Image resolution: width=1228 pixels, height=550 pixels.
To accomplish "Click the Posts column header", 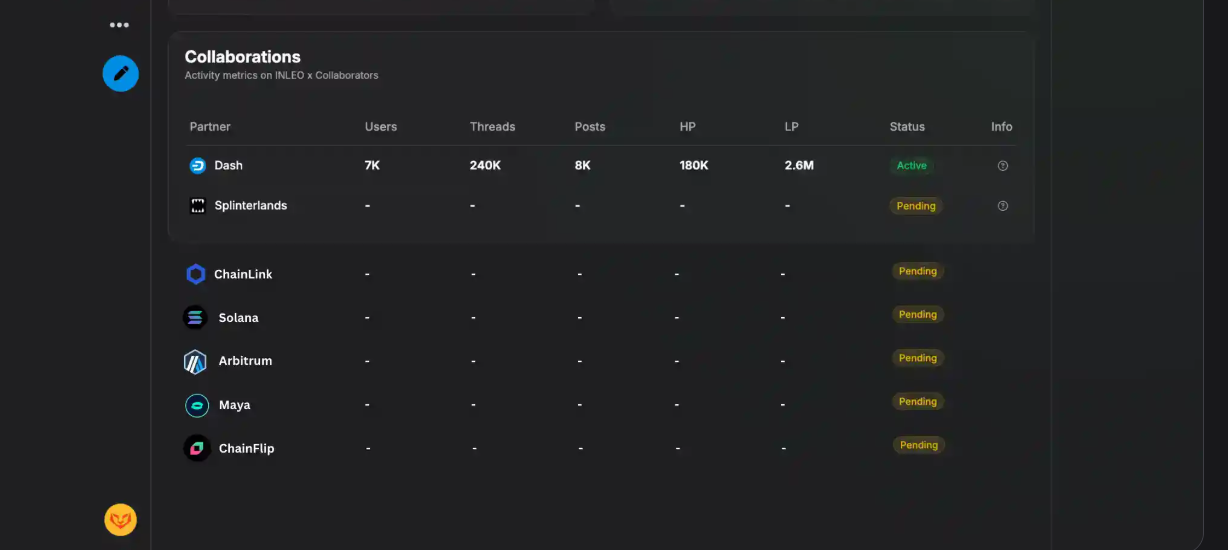I will tap(590, 127).
